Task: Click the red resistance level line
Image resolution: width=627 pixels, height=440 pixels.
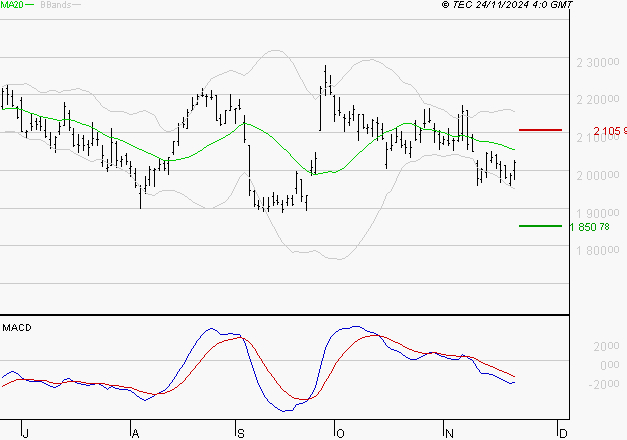Action: [x=540, y=130]
